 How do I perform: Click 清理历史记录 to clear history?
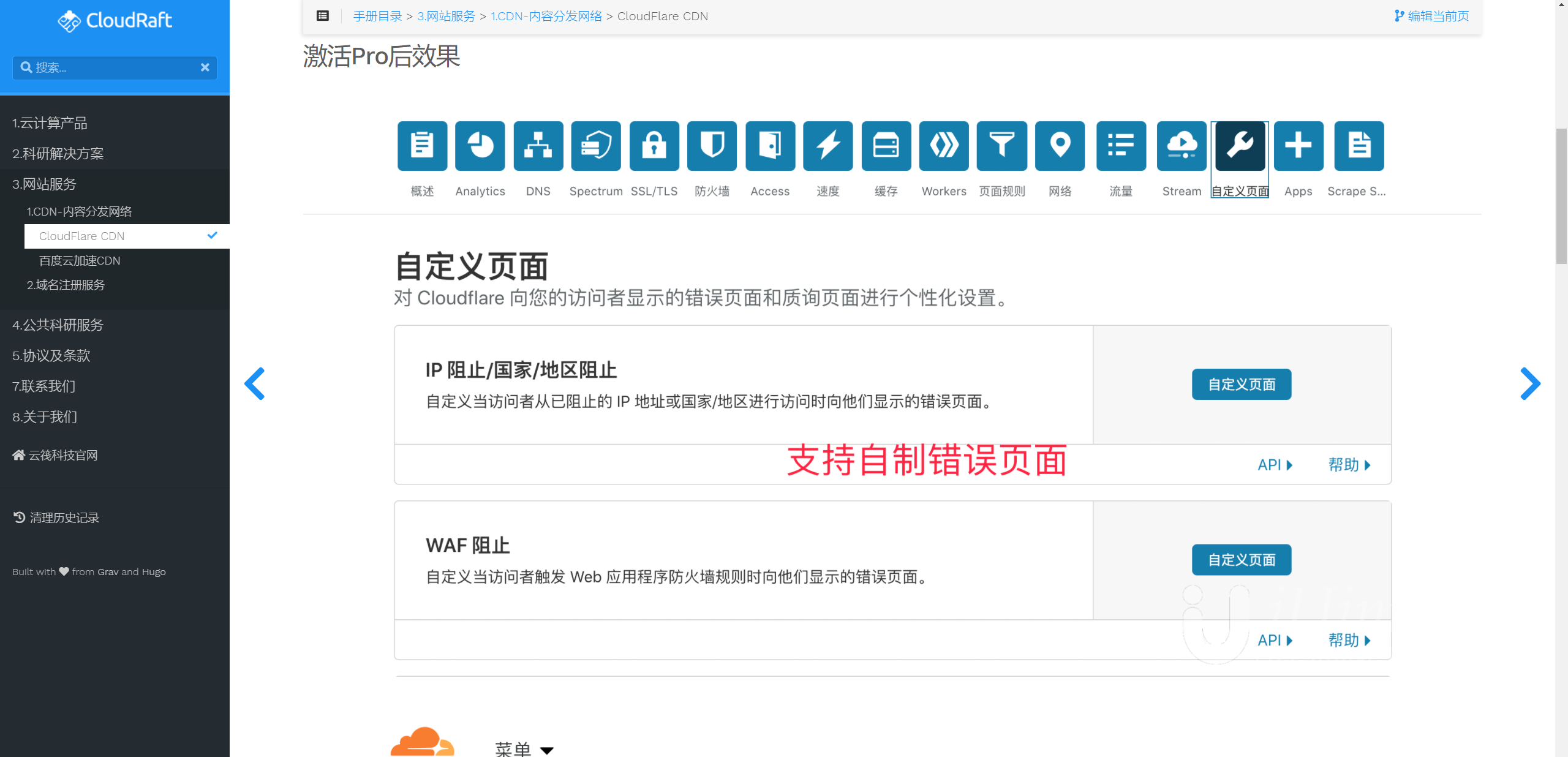pos(56,518)
